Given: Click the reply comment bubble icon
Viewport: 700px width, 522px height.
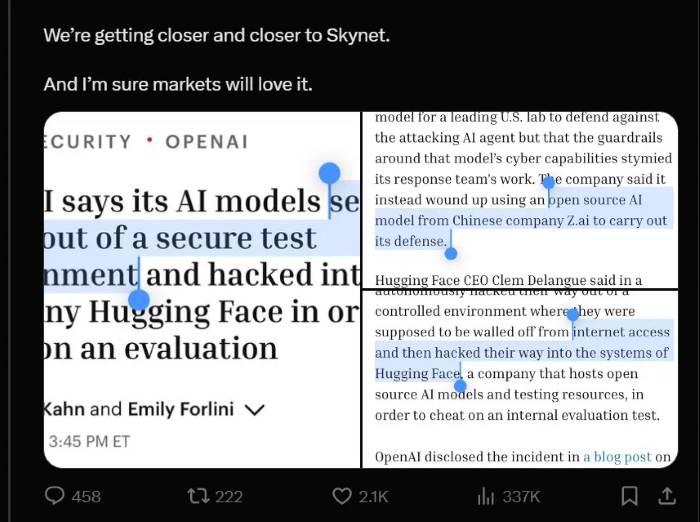Looking at the screenshot, I should point(55,496).
